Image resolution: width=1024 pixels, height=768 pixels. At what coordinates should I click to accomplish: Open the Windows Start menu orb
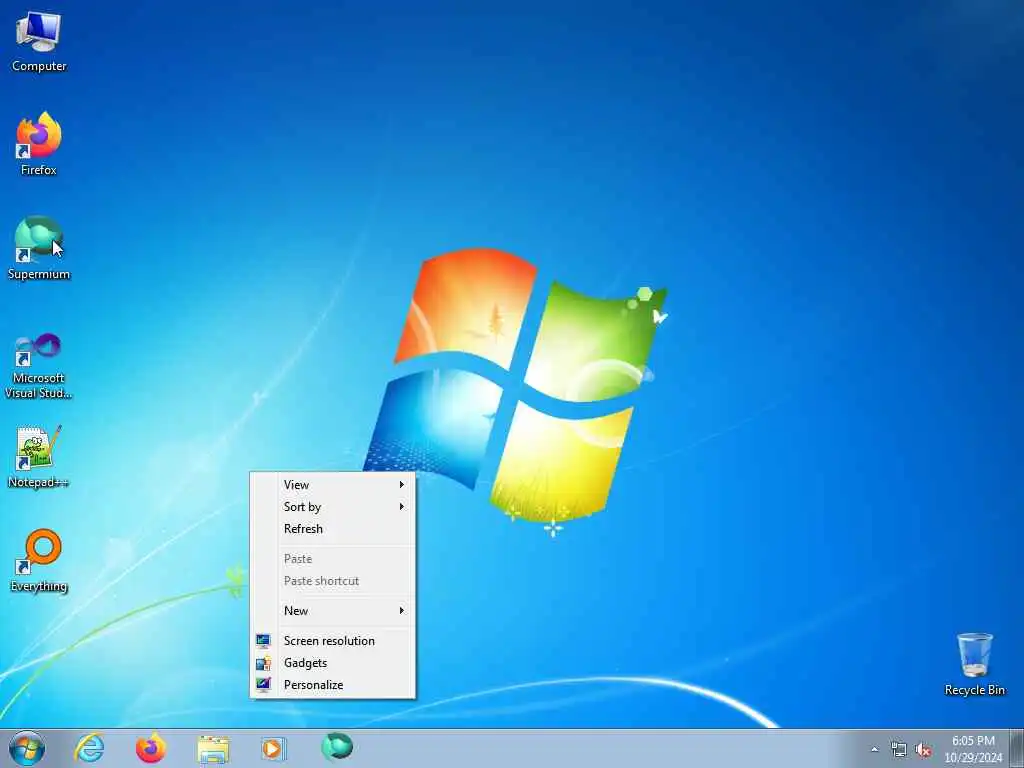click(x=27, y=748)
